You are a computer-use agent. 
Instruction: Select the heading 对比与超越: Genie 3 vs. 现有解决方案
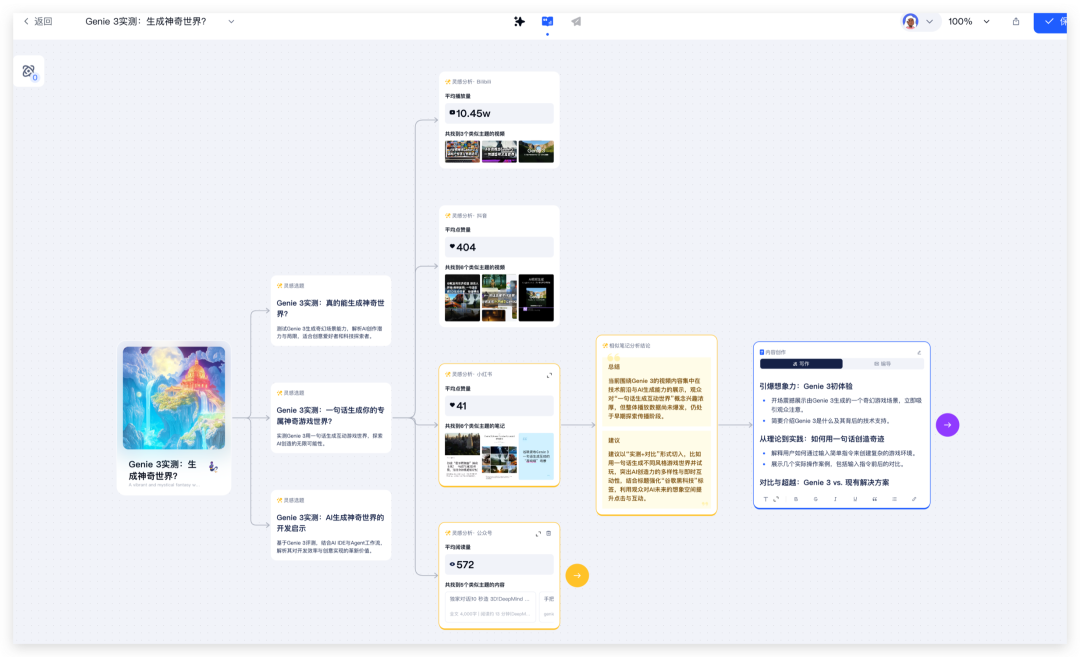824,483
